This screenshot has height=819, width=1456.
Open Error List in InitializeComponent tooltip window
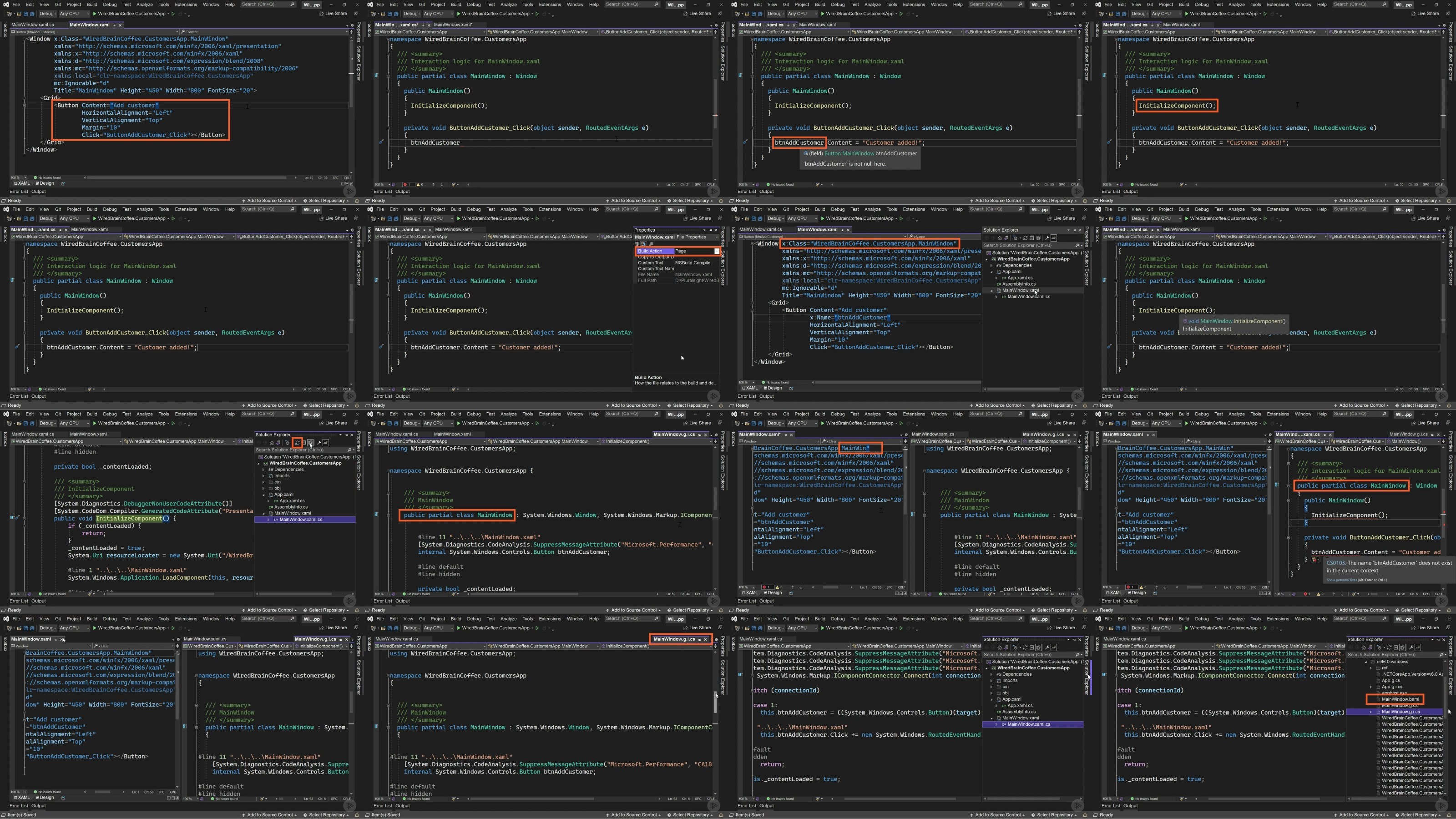coord(1111,396)
